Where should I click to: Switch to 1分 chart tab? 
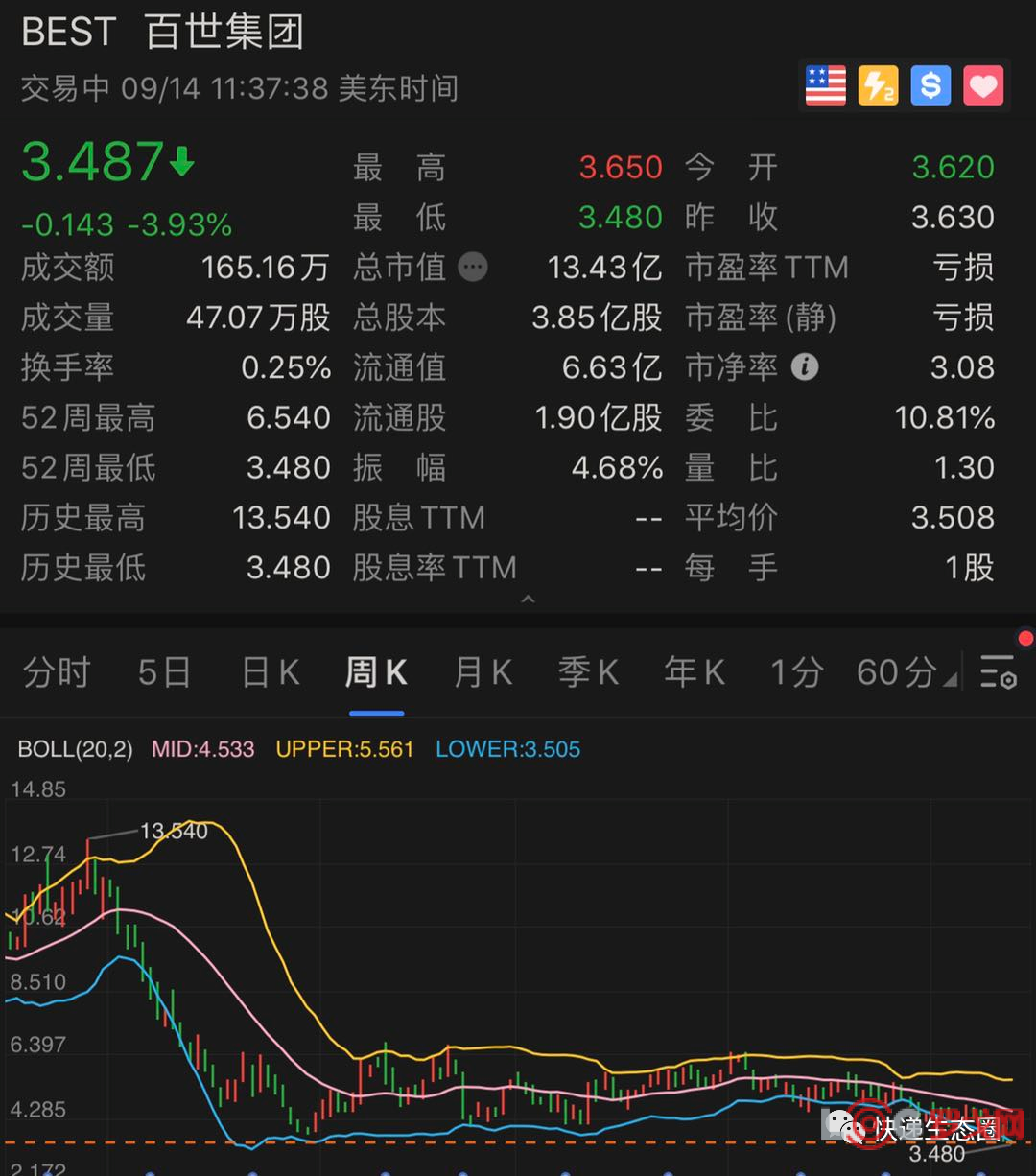pos(797,672)
